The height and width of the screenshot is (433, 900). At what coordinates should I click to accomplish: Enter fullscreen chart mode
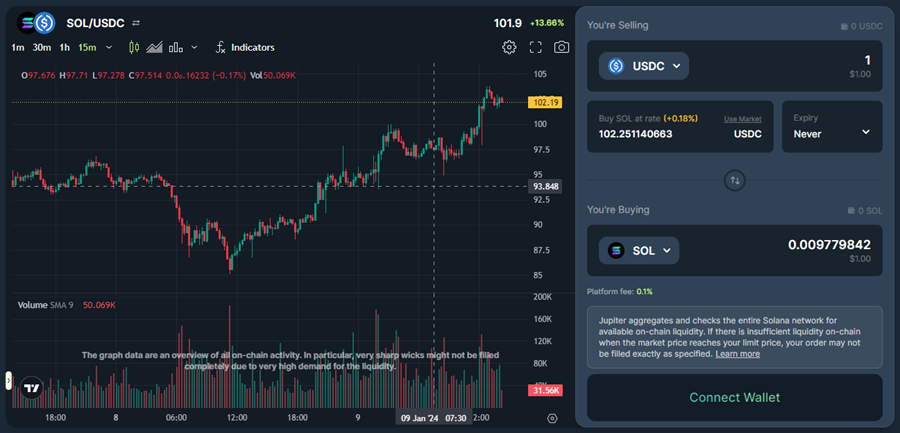pyautogui.click(x=536, y=47)
